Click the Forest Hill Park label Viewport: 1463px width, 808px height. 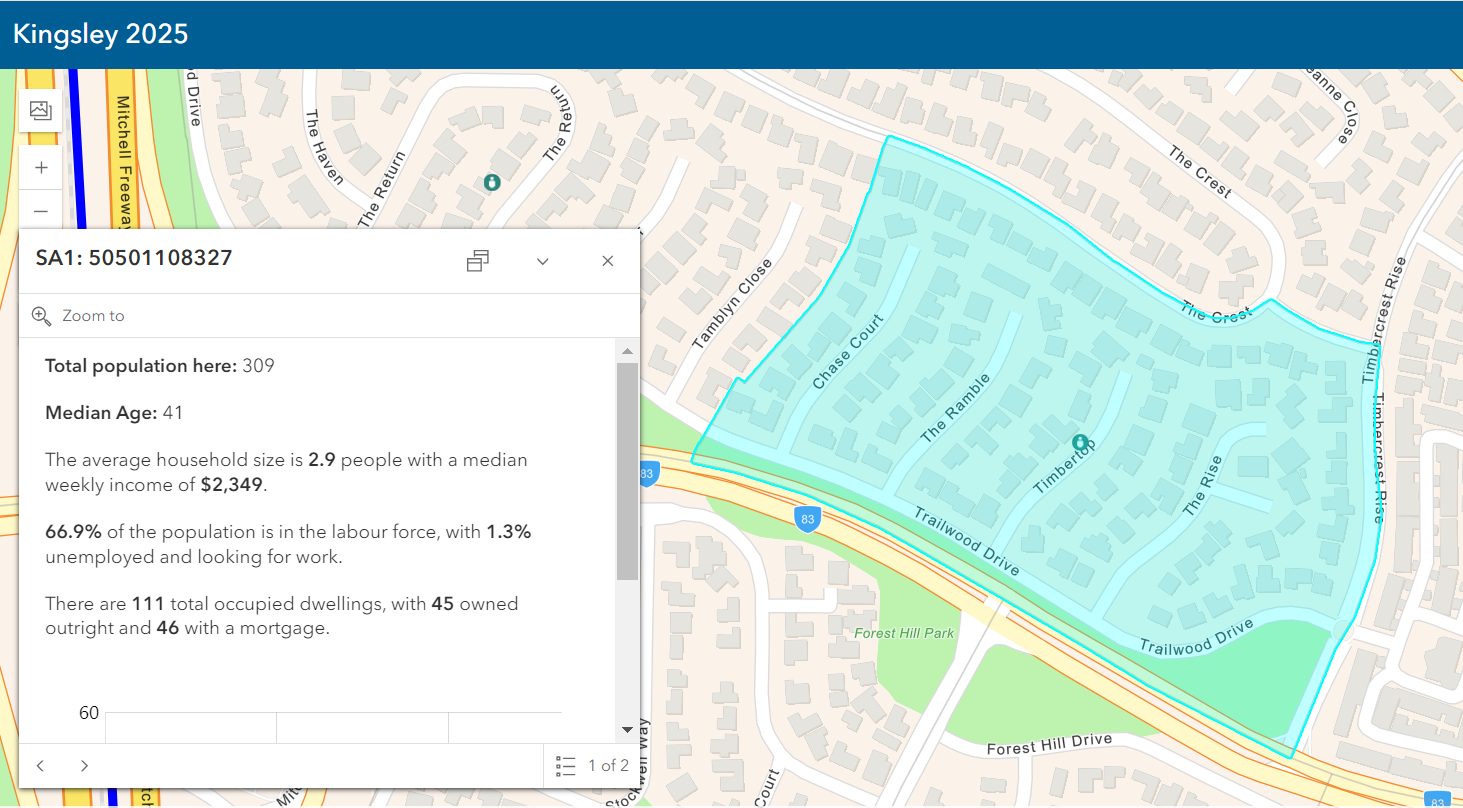click(904, 633)
